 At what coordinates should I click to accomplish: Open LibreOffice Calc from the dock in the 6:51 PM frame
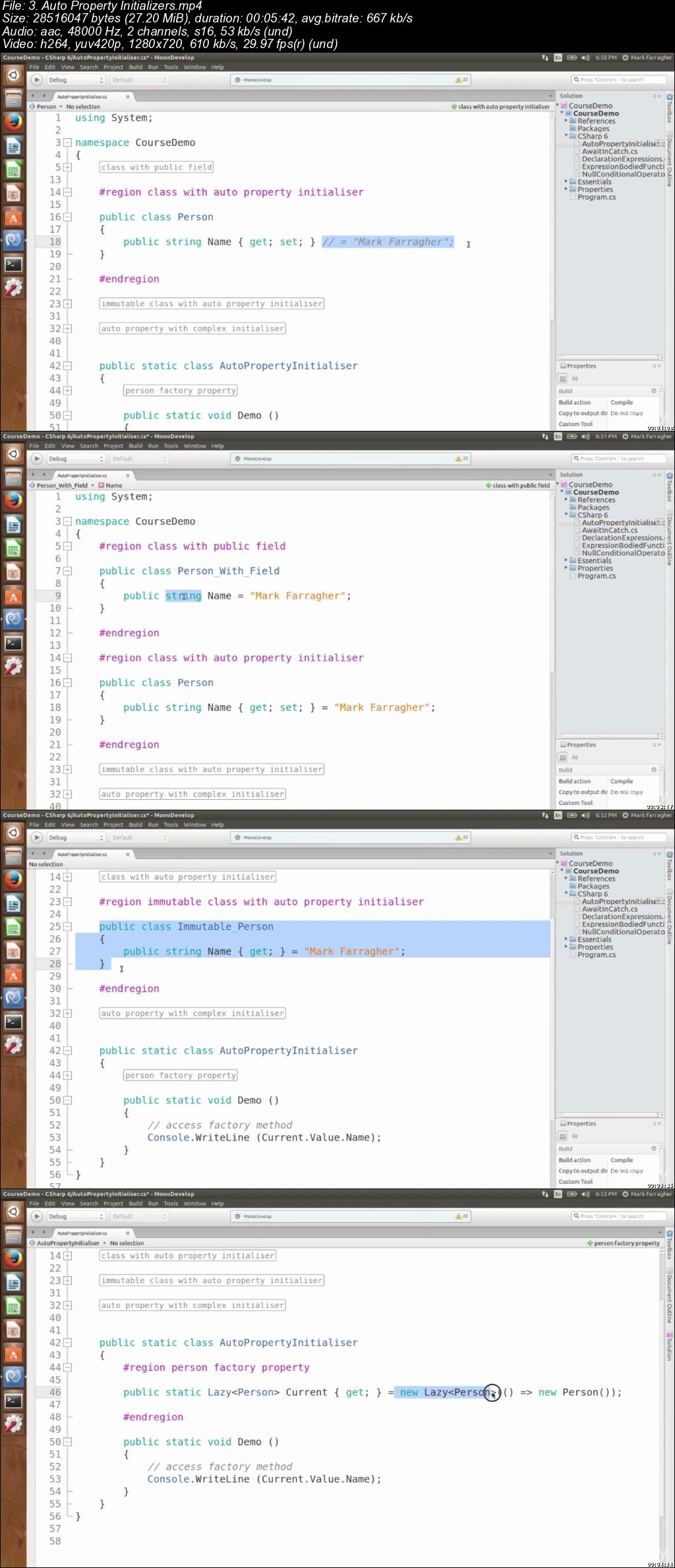pos(13,548)
